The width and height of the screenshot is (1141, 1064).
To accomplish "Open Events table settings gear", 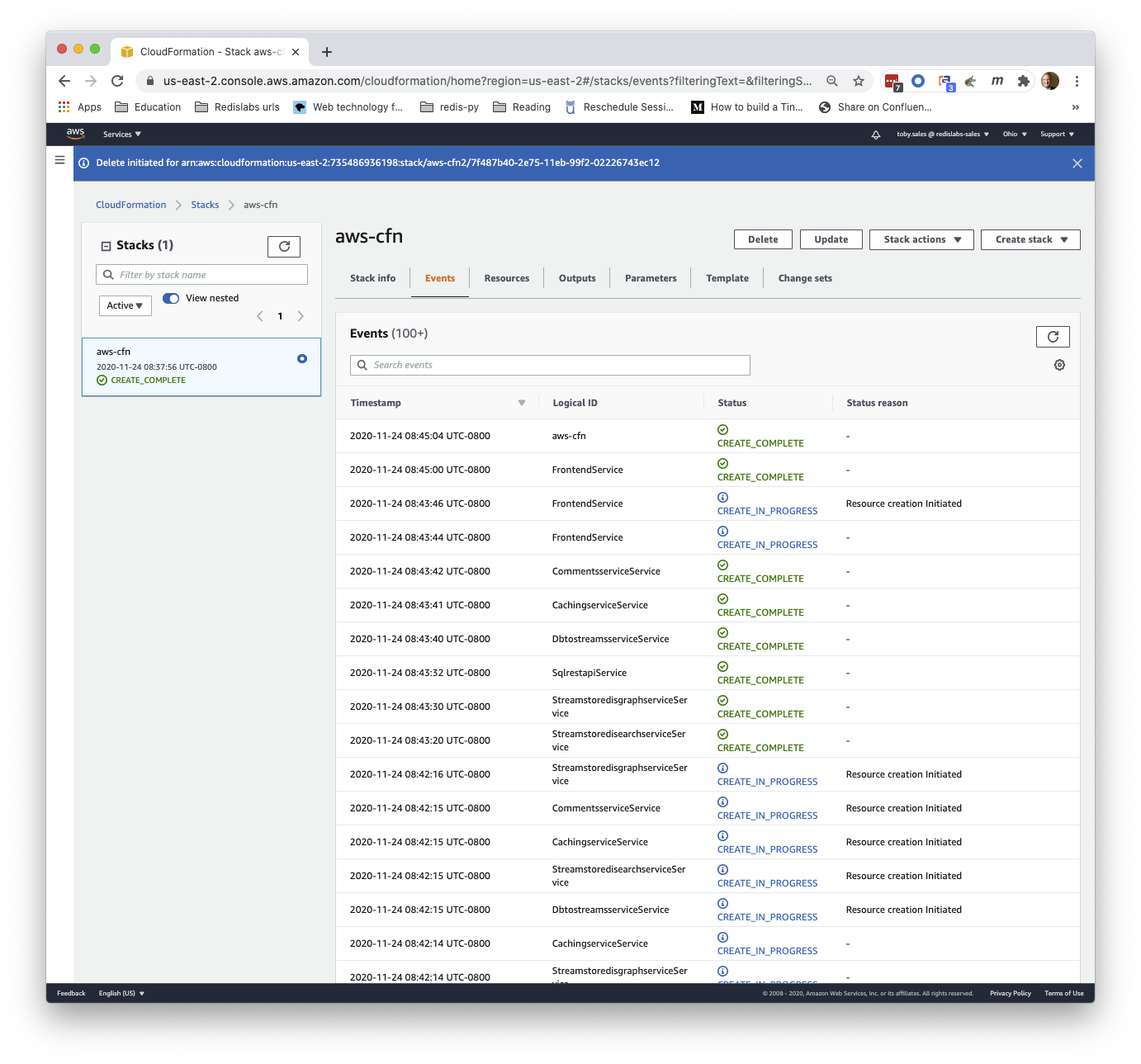I will [1059, 365].
